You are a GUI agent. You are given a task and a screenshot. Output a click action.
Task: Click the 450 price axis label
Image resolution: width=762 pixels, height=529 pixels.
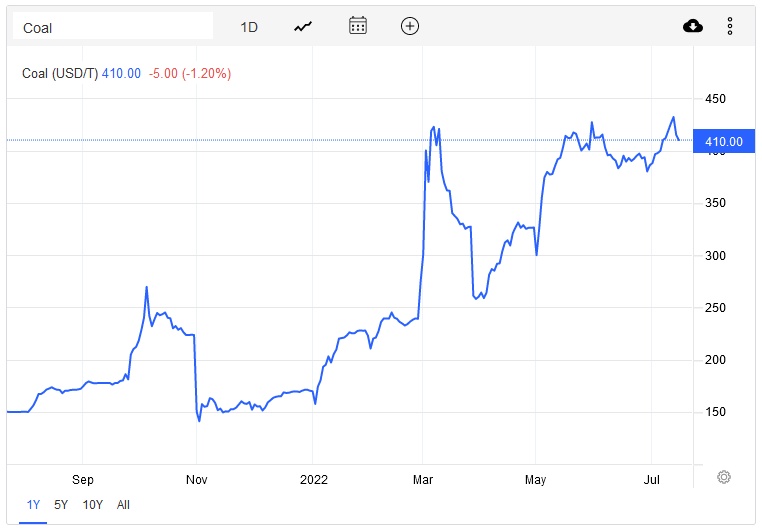coord(716,99)
